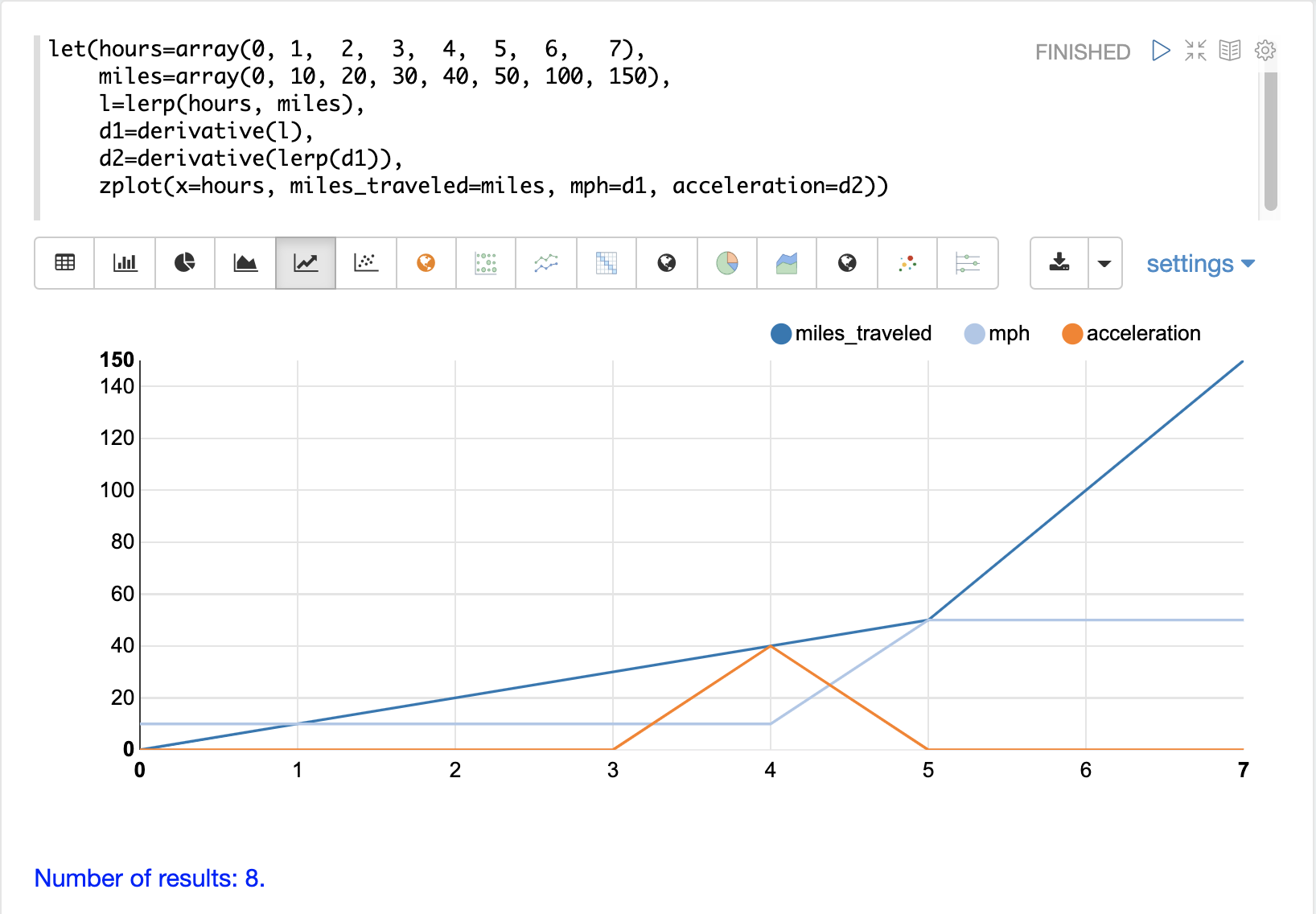This screenshot has height=914, width=1316.
Task: Open the download format caret dropdown
Action: pos(1104,263)
